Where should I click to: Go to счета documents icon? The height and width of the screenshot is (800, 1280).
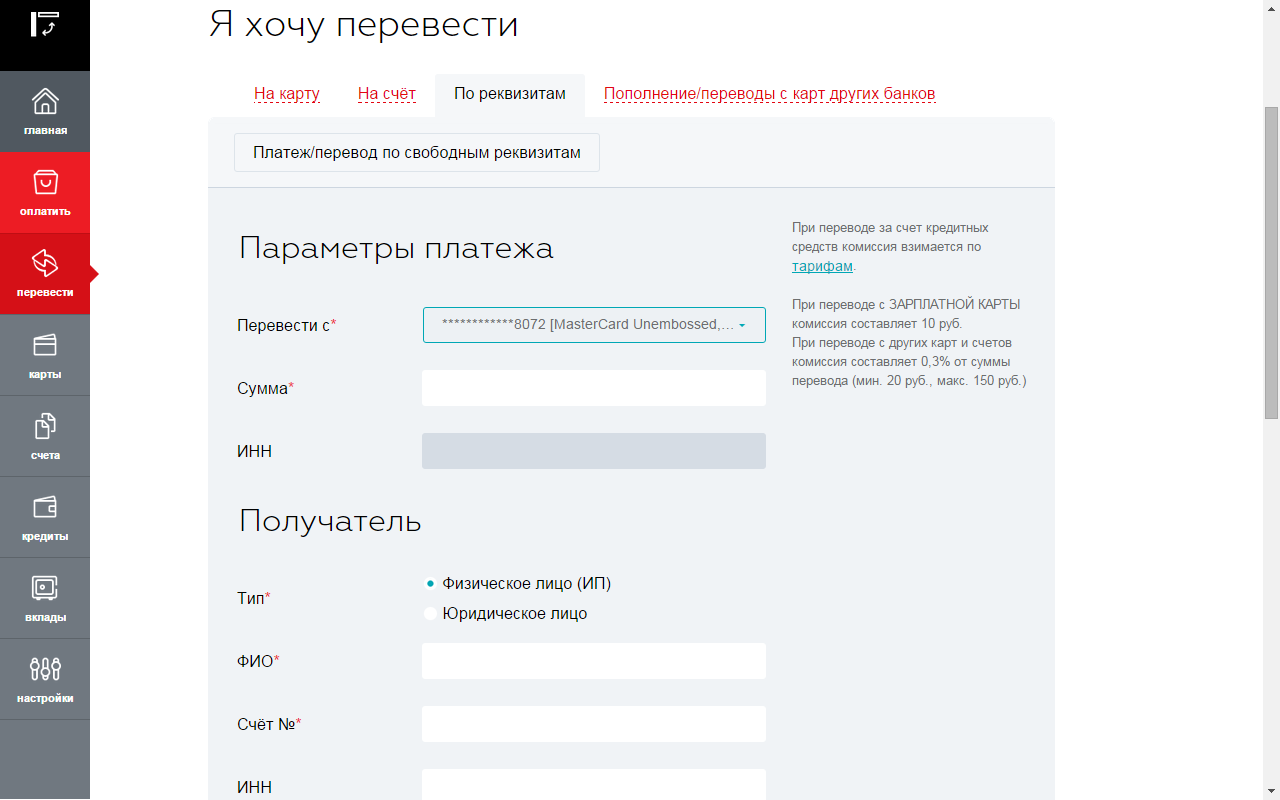45,427
